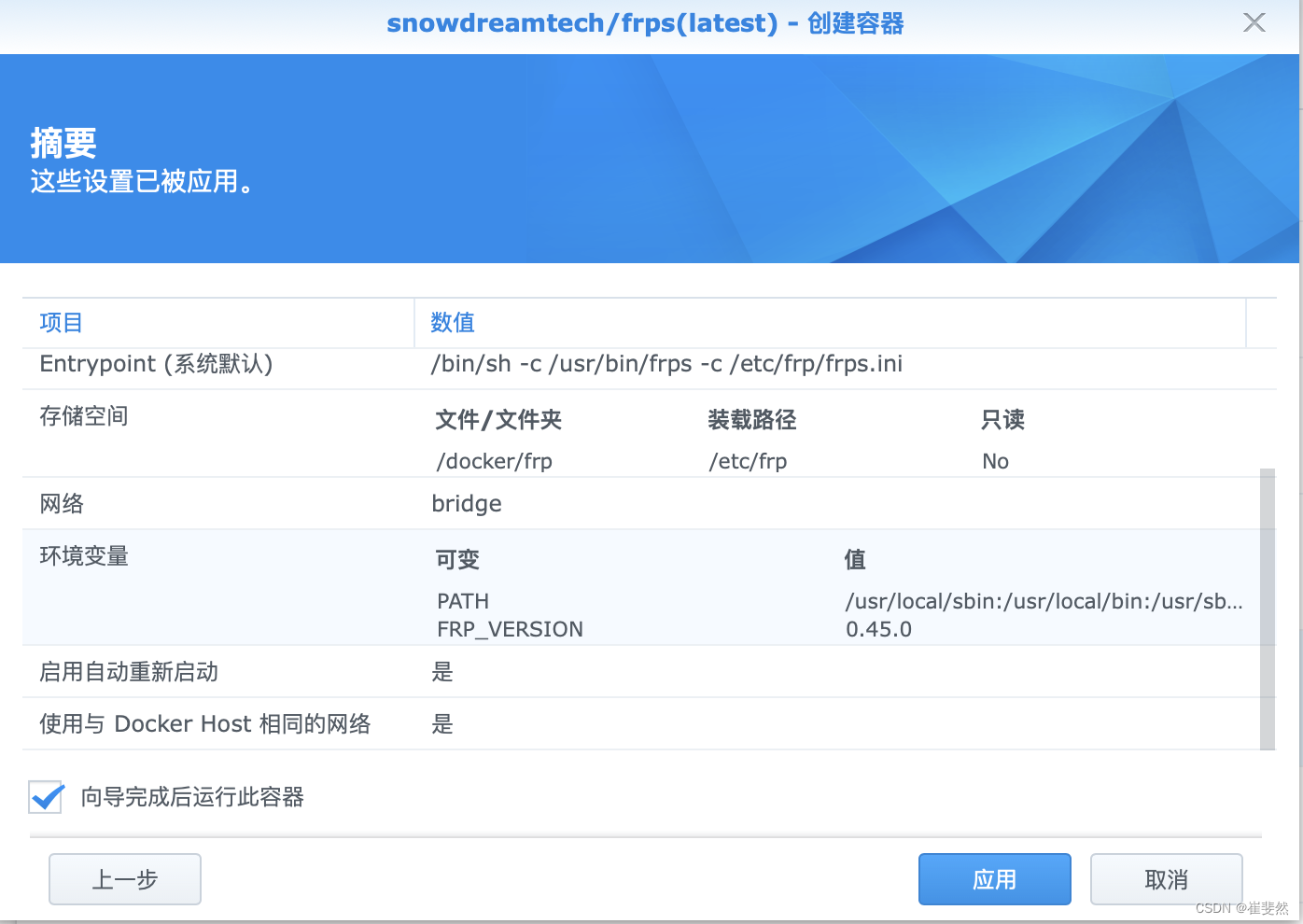Viewport: 1303px width, 924px height.
Task: Select the 0.45.0 version value
Action: coord(878,629)
